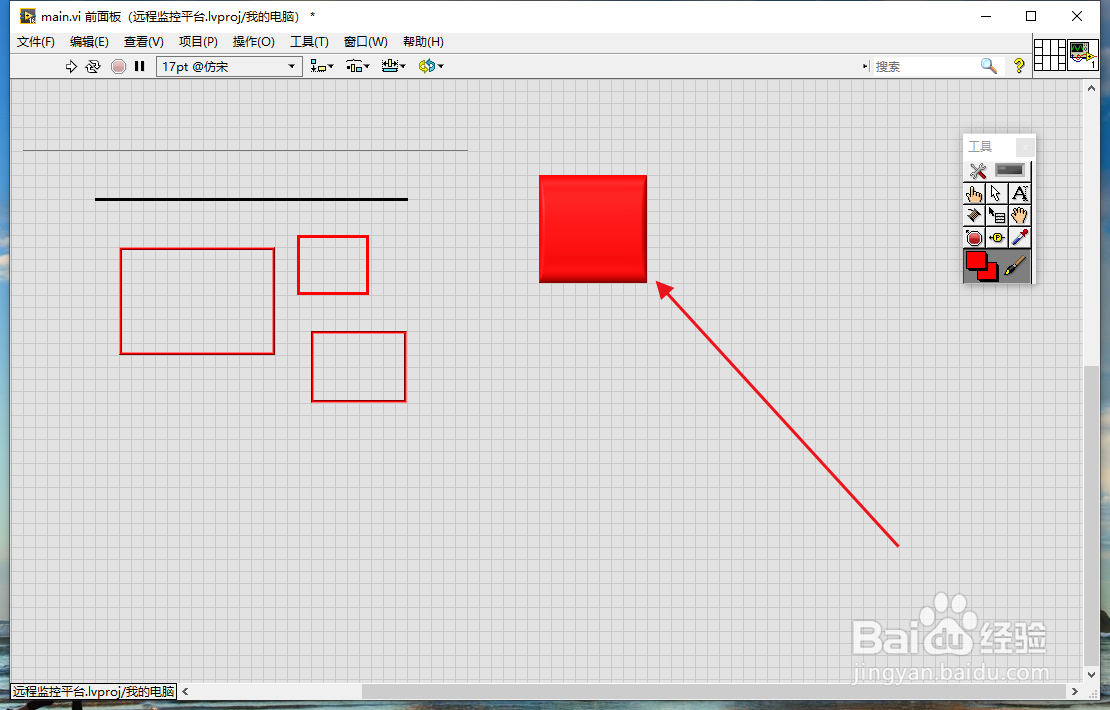Select the Scrolling hand tool
The image size is (1110, 710).
click(1019, 216)
